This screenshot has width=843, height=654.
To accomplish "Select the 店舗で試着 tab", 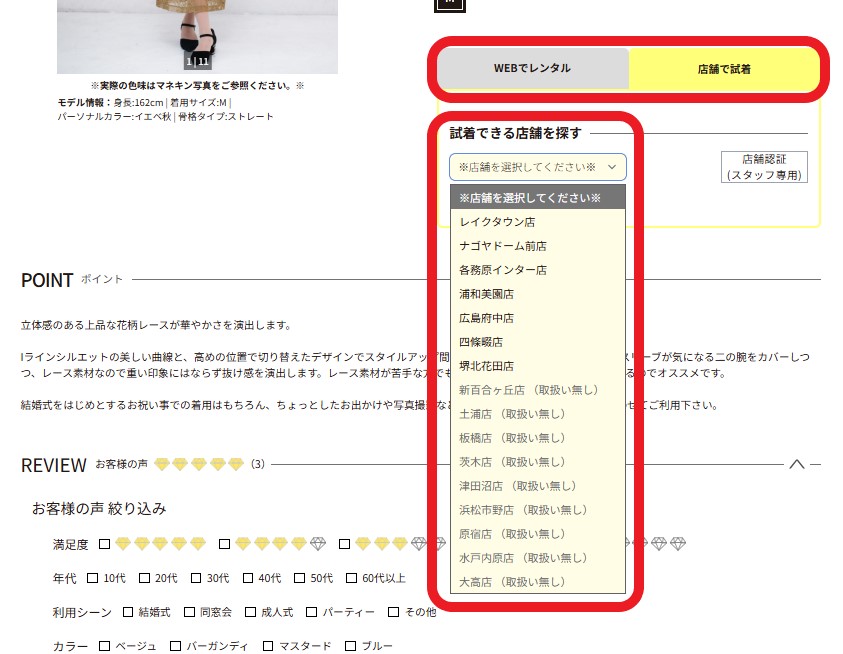I will (x=724, y=70).
